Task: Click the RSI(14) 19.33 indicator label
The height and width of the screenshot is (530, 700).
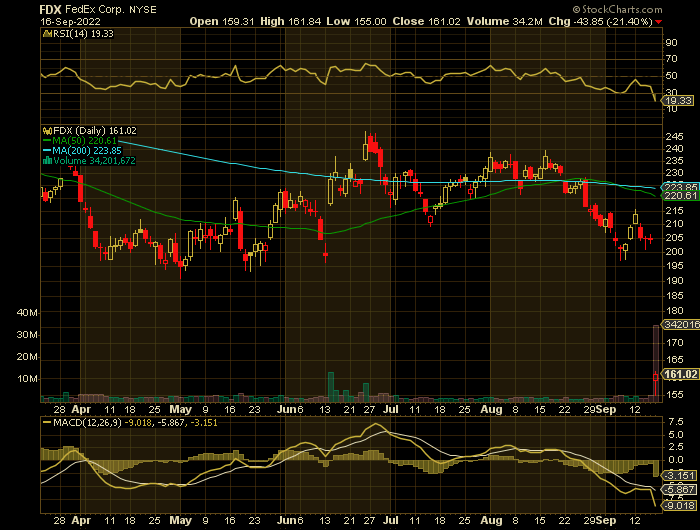Action: point(83,34)
